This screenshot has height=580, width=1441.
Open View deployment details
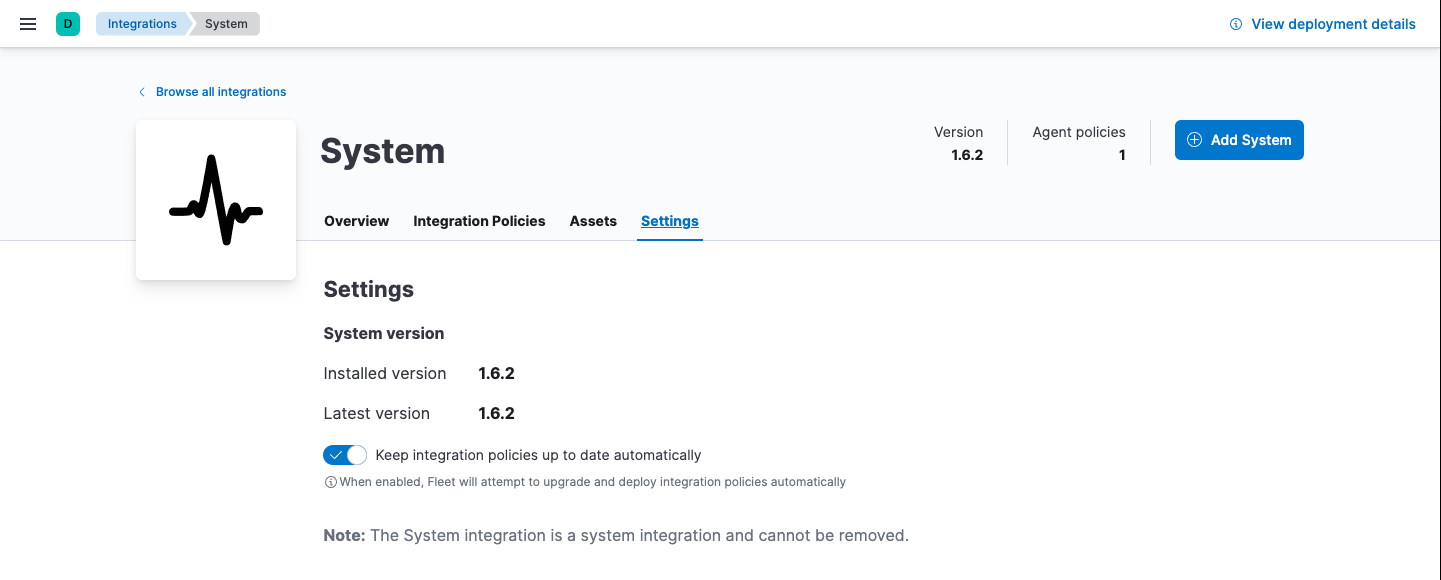(x=1332, y=23)
